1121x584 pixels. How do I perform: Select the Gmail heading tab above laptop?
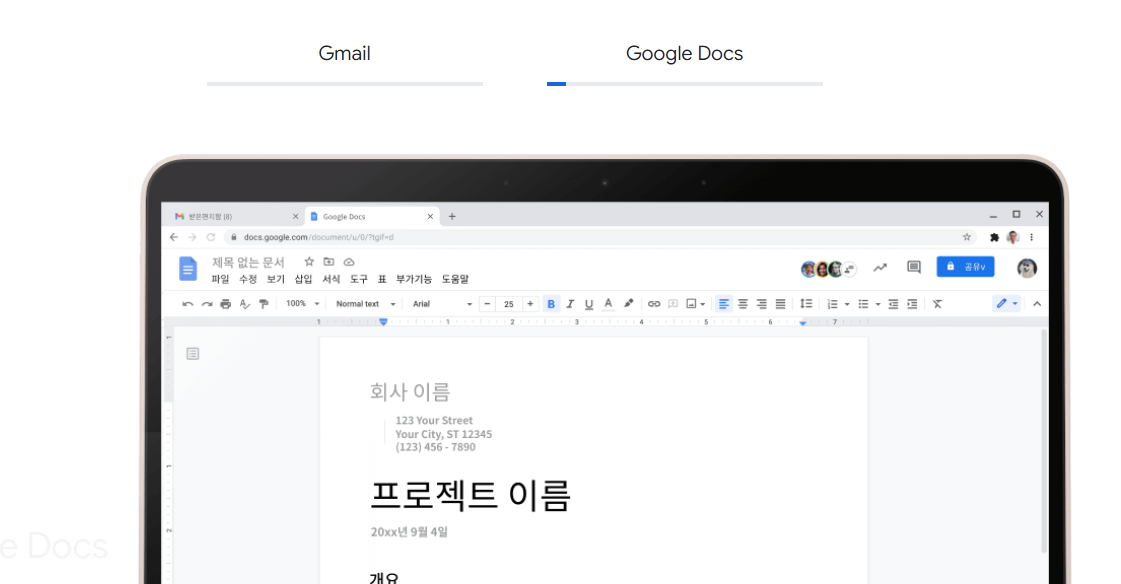coord(345,54)
